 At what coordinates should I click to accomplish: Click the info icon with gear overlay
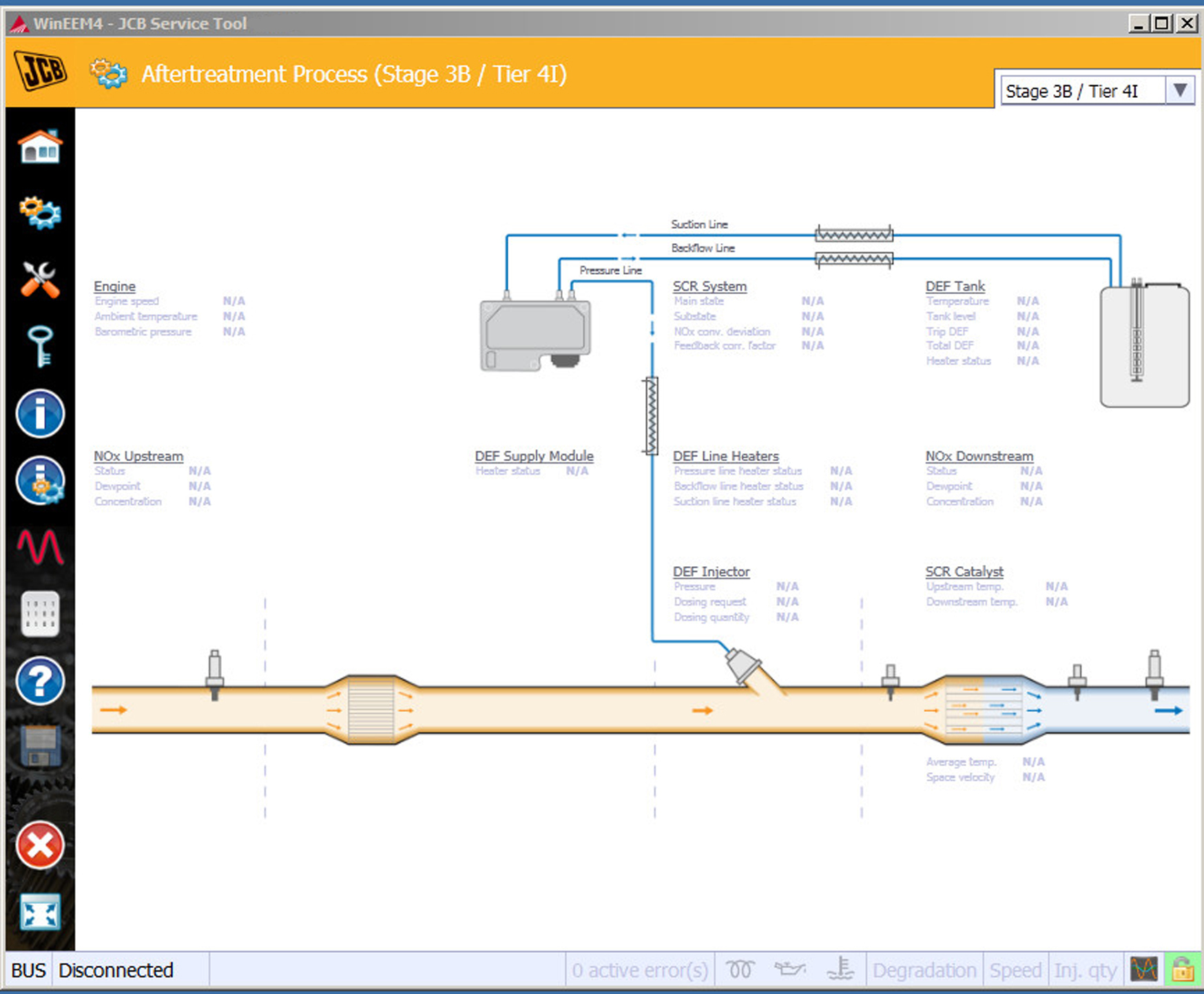(x=40, y=481)
